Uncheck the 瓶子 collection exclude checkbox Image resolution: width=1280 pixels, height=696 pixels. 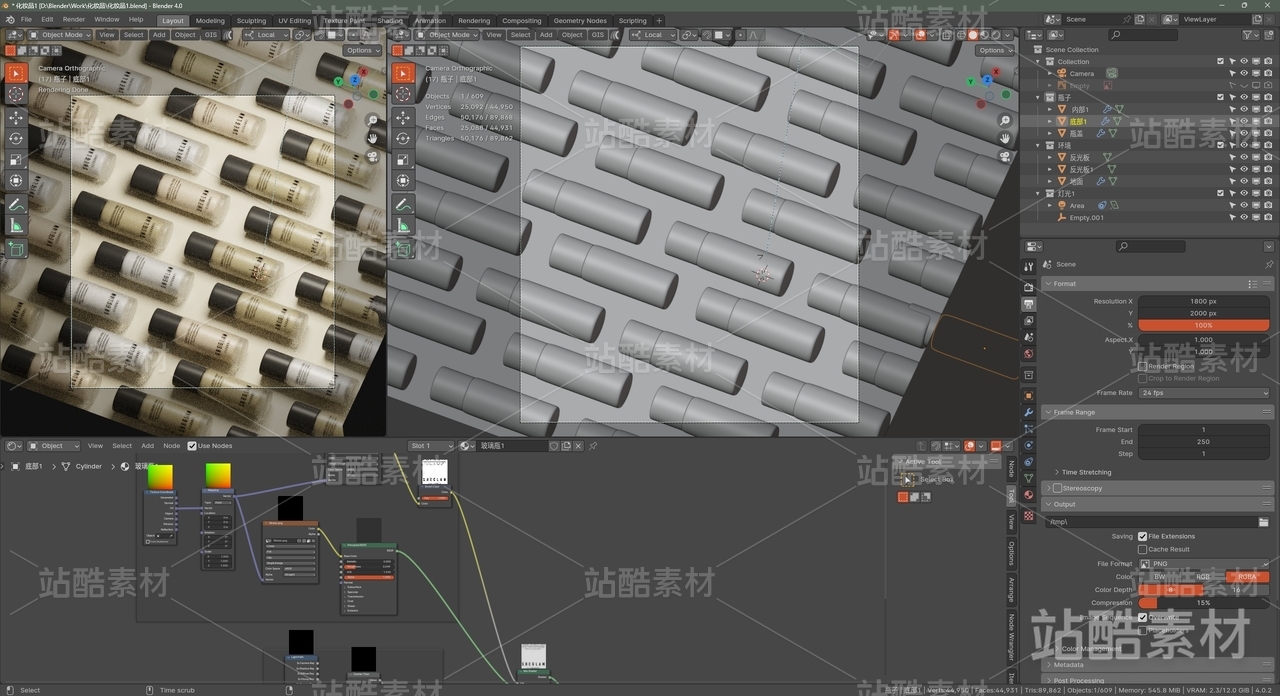tap(1220, 97)
